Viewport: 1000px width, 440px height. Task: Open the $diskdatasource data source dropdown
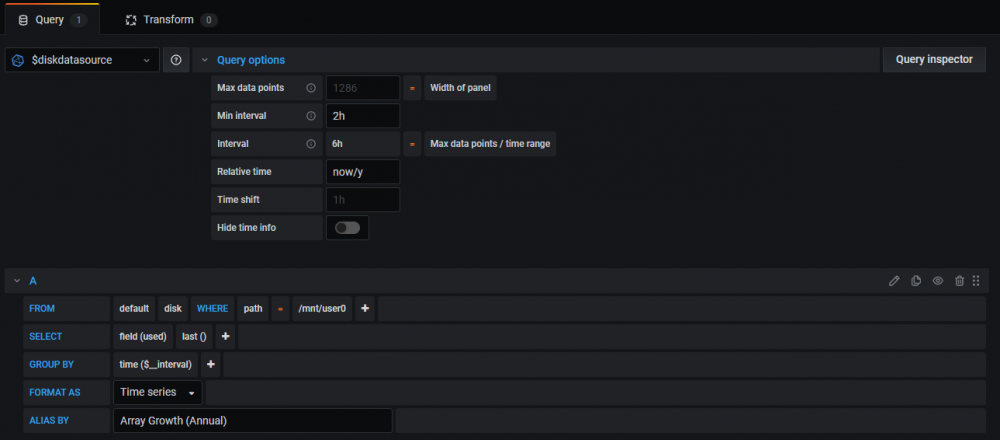click(82, 60)
